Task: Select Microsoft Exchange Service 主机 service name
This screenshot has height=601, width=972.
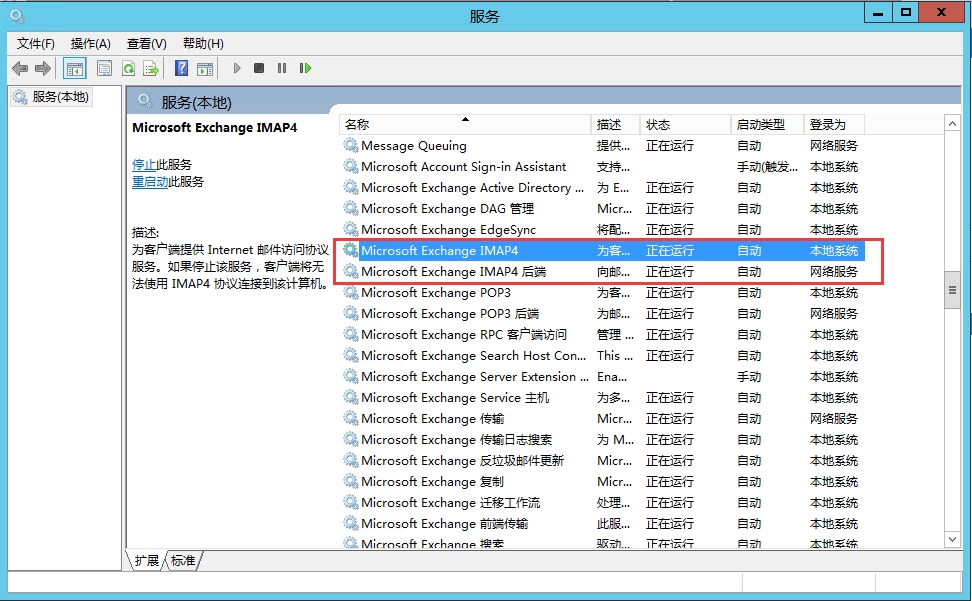Action: pyautogui.click(x=455, y=398)
